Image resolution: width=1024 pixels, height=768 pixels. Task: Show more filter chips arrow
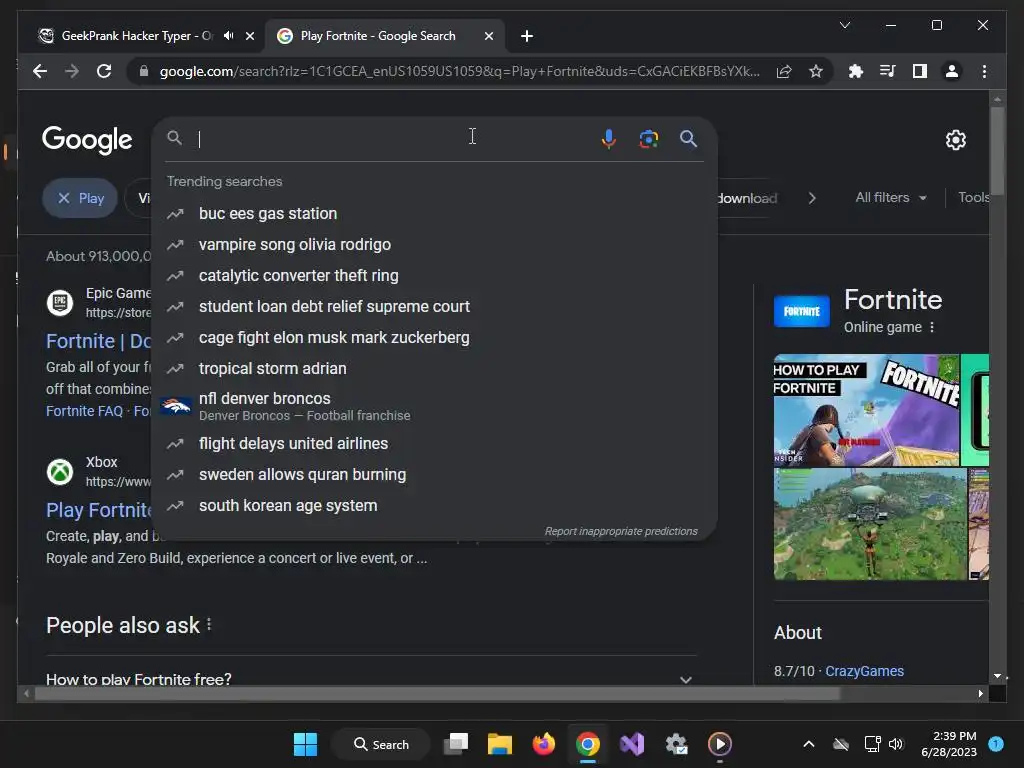(812, 198)
